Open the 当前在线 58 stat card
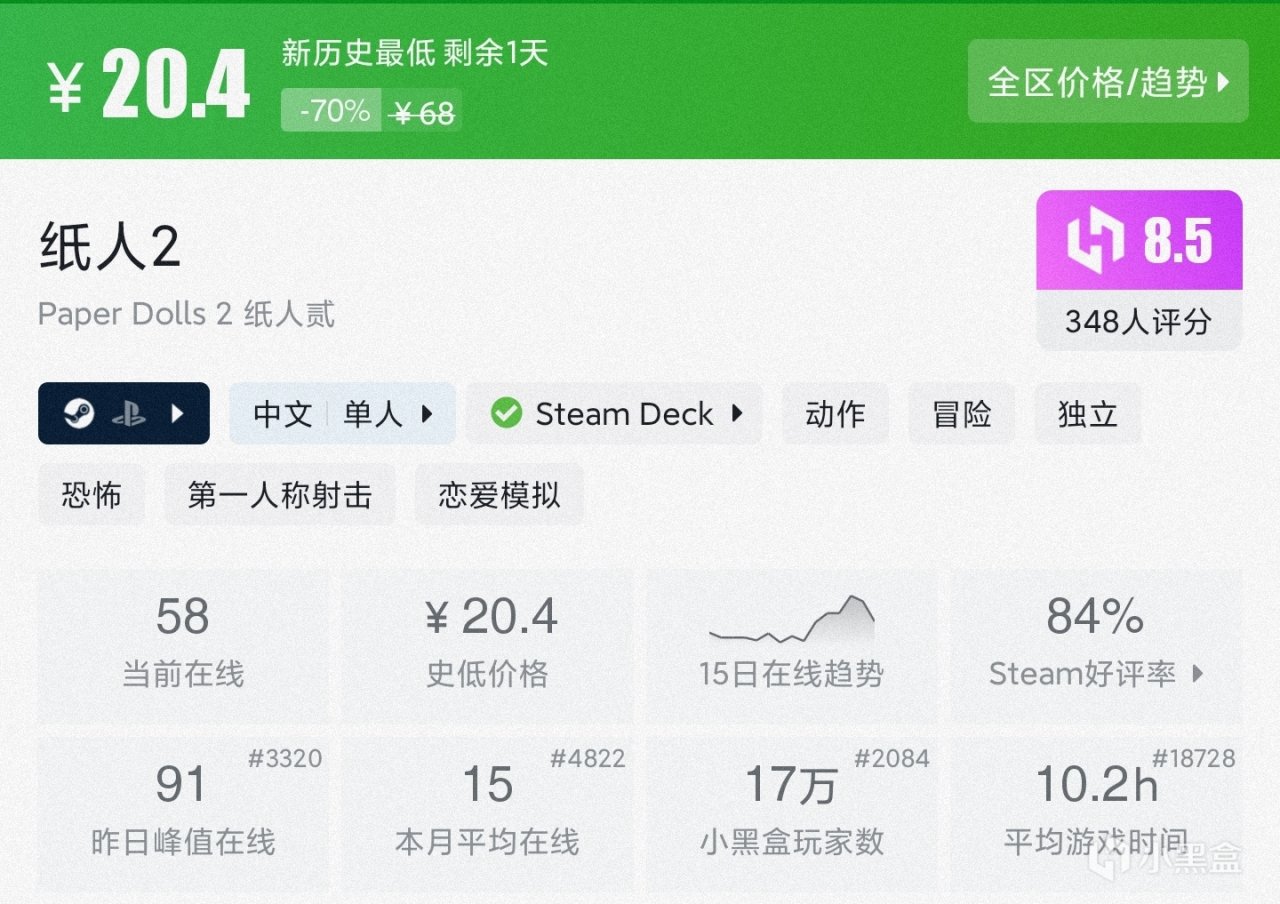 183,642
